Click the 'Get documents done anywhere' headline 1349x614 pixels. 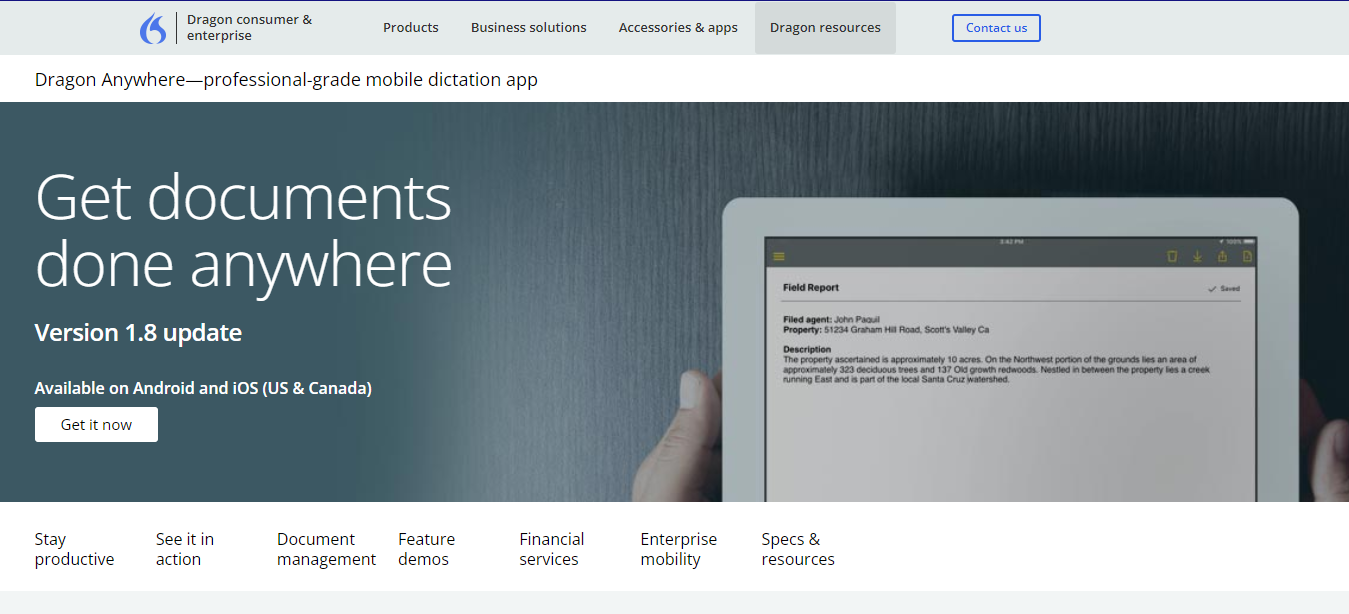pyautogui.click(x=244, y=230)
